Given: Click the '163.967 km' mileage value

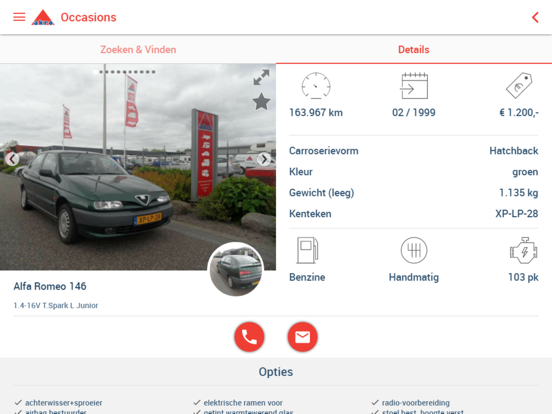Looking at the screenshot, I should [316, 113].
